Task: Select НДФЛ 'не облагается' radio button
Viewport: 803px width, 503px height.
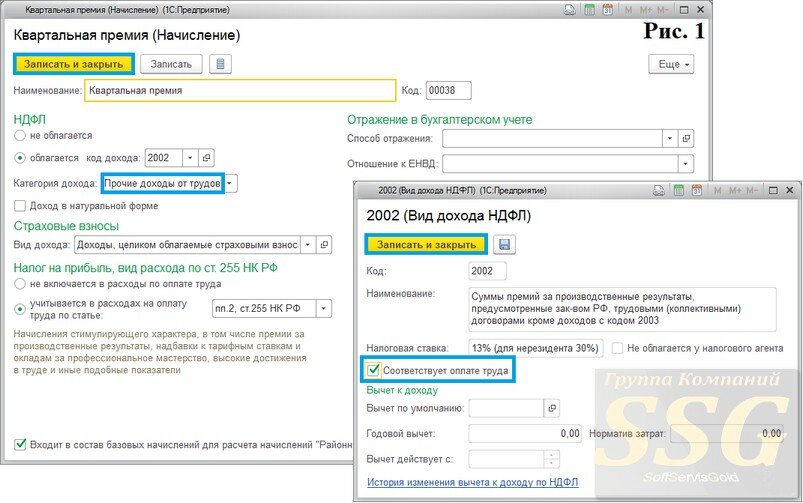Action: (x=19, y=136)
